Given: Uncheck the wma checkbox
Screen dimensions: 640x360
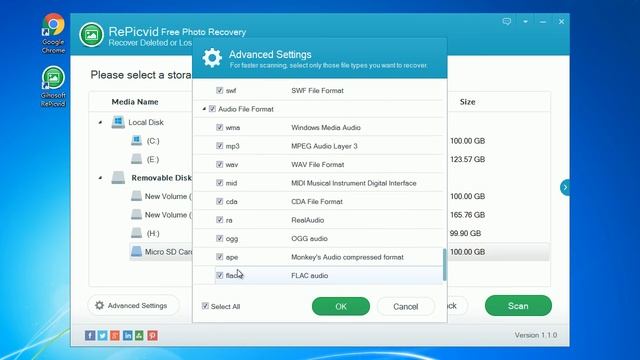Looking at the screenshot, I should pos(220,127).
